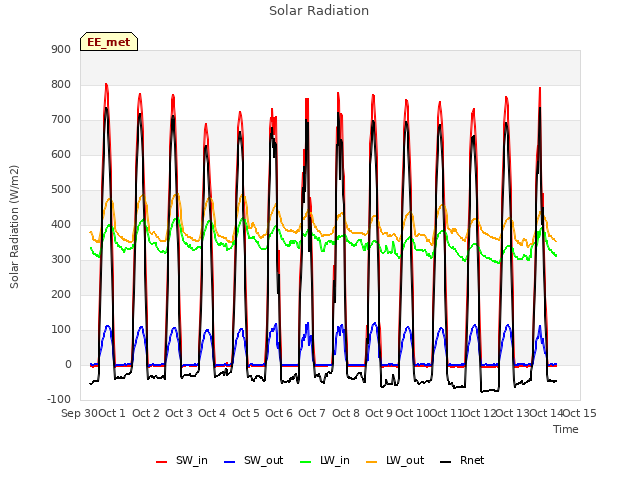
Task: Click the blue SW_out legend color marker
Action: [x=230, y=462]
